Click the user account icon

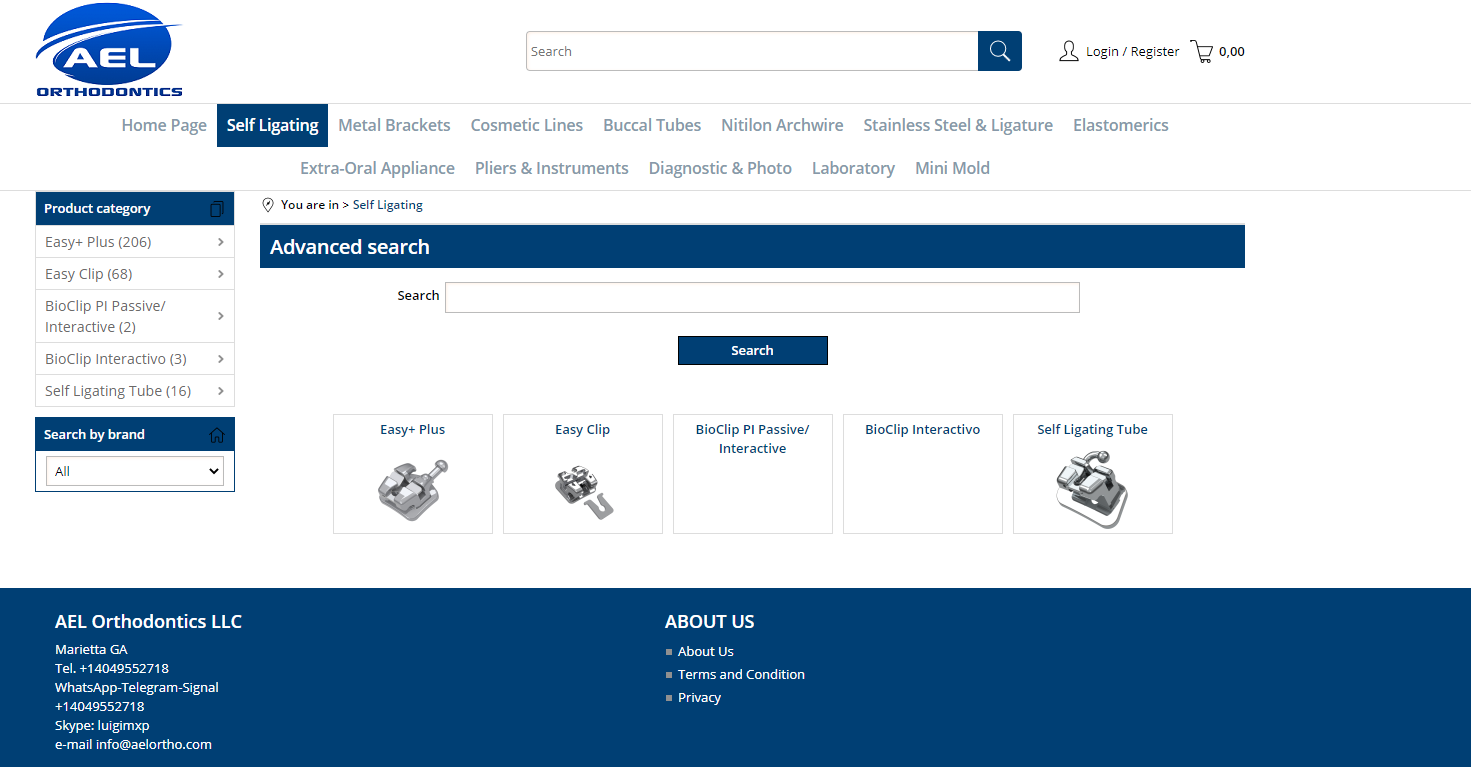(1069, 52)
